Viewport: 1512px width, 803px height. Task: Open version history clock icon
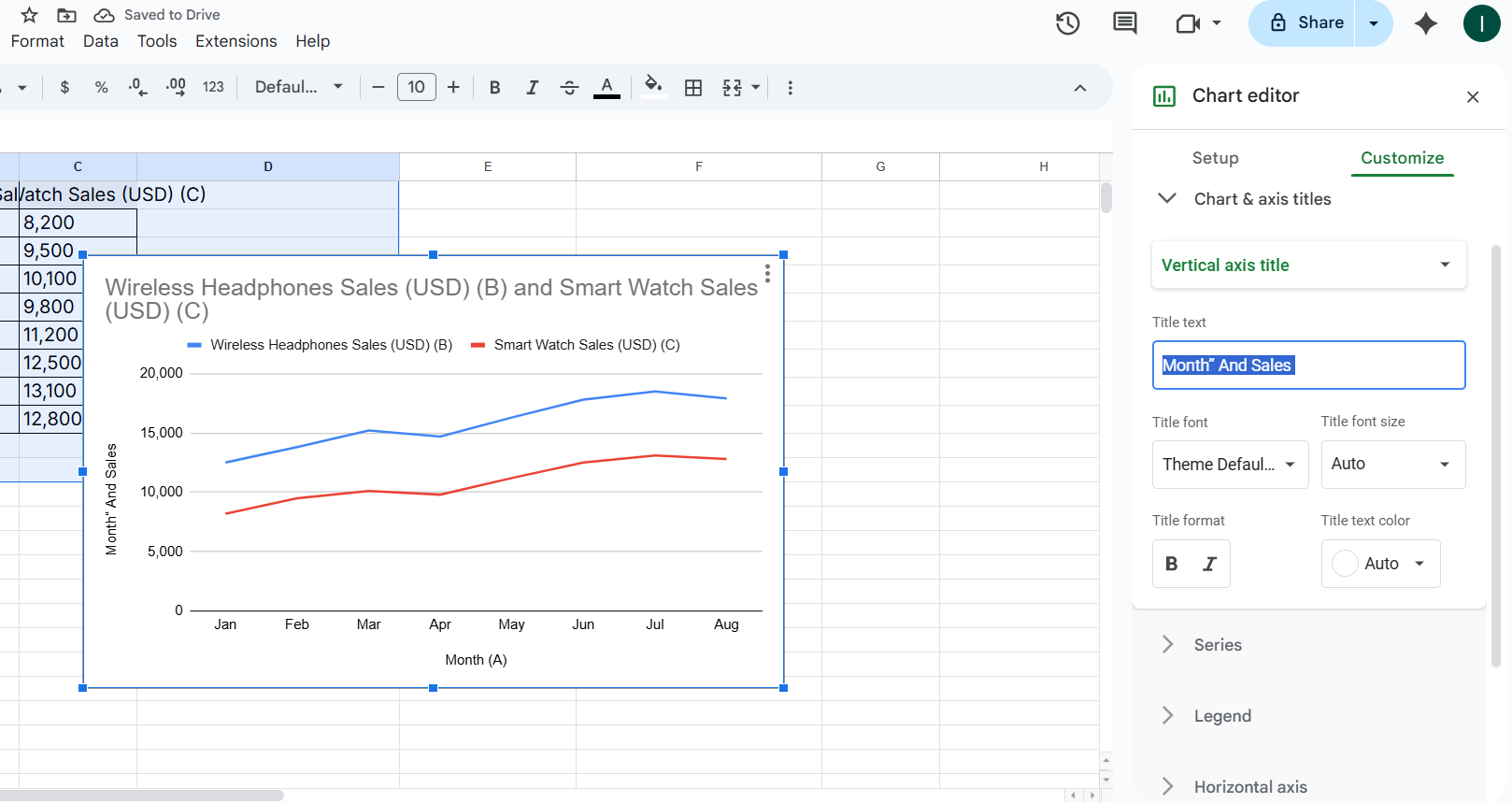pos(1067,23)
